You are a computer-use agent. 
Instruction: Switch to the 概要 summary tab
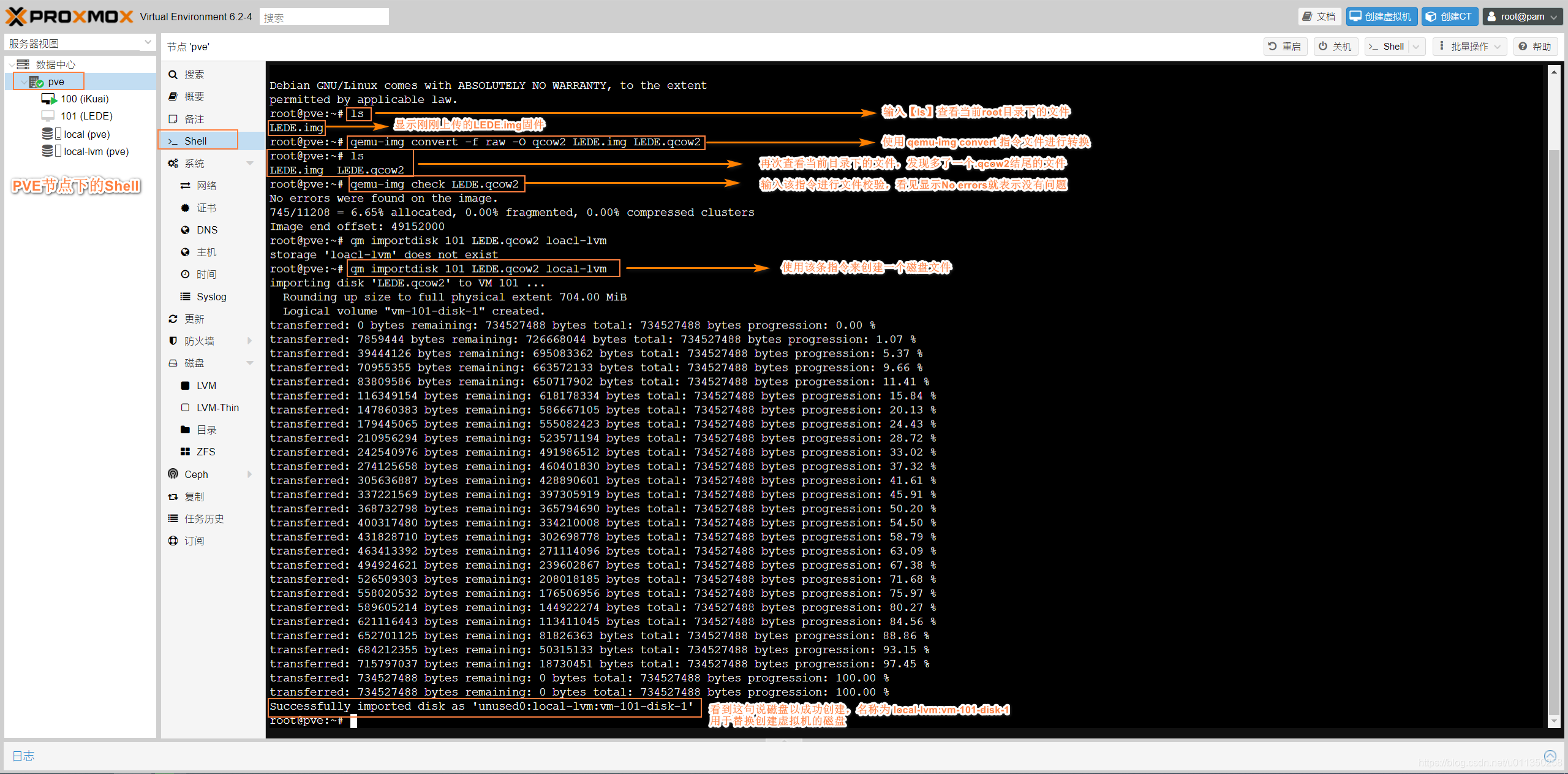pos(194,96)
